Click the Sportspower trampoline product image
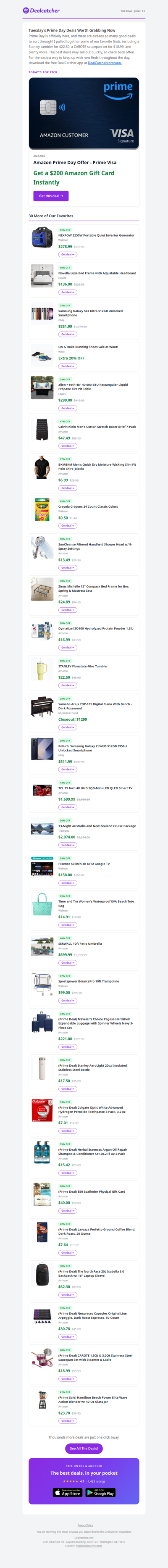Screen dimensions: 168x1568 coord(42,984)
